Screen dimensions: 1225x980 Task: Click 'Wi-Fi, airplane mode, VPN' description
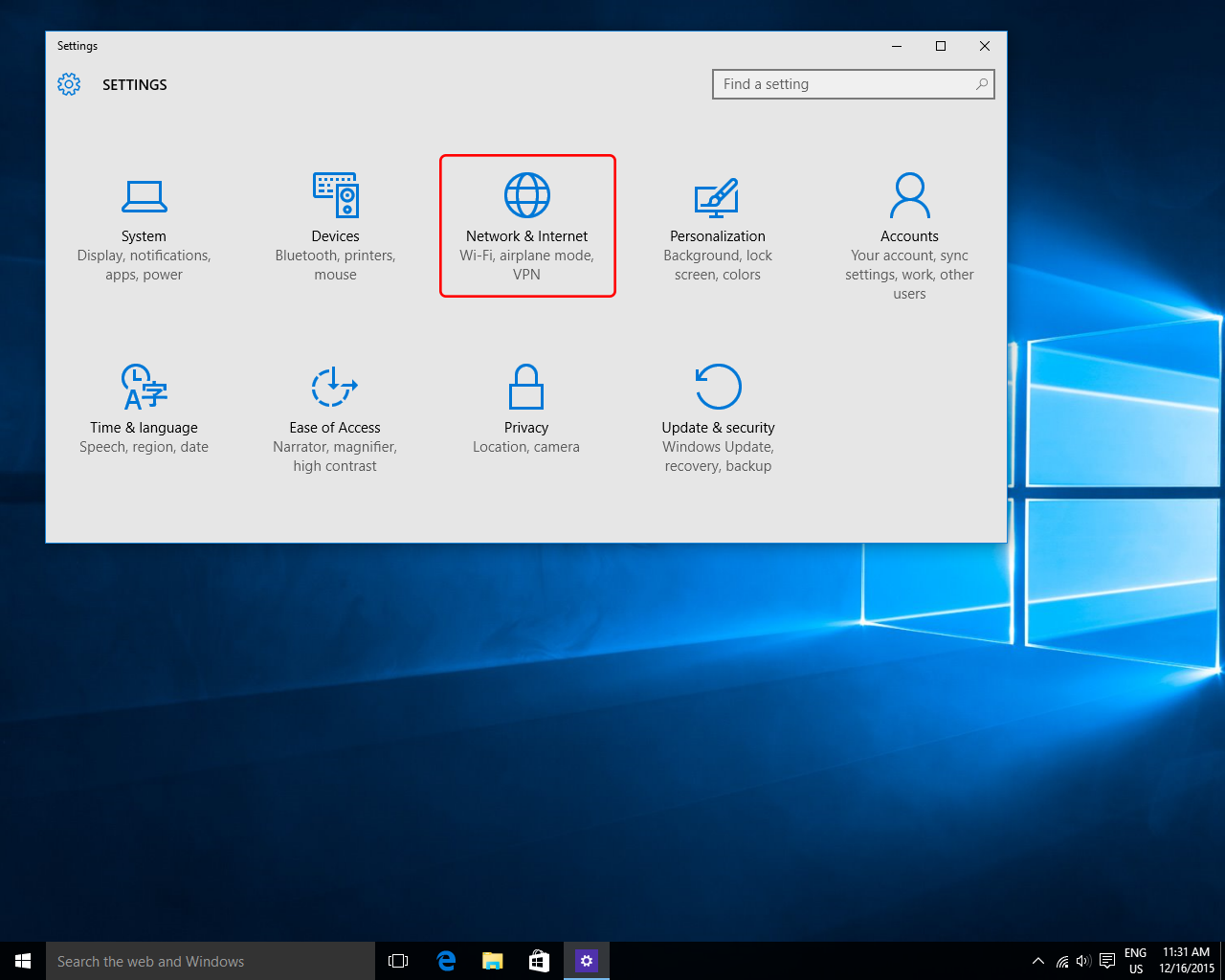coord(526,265)
